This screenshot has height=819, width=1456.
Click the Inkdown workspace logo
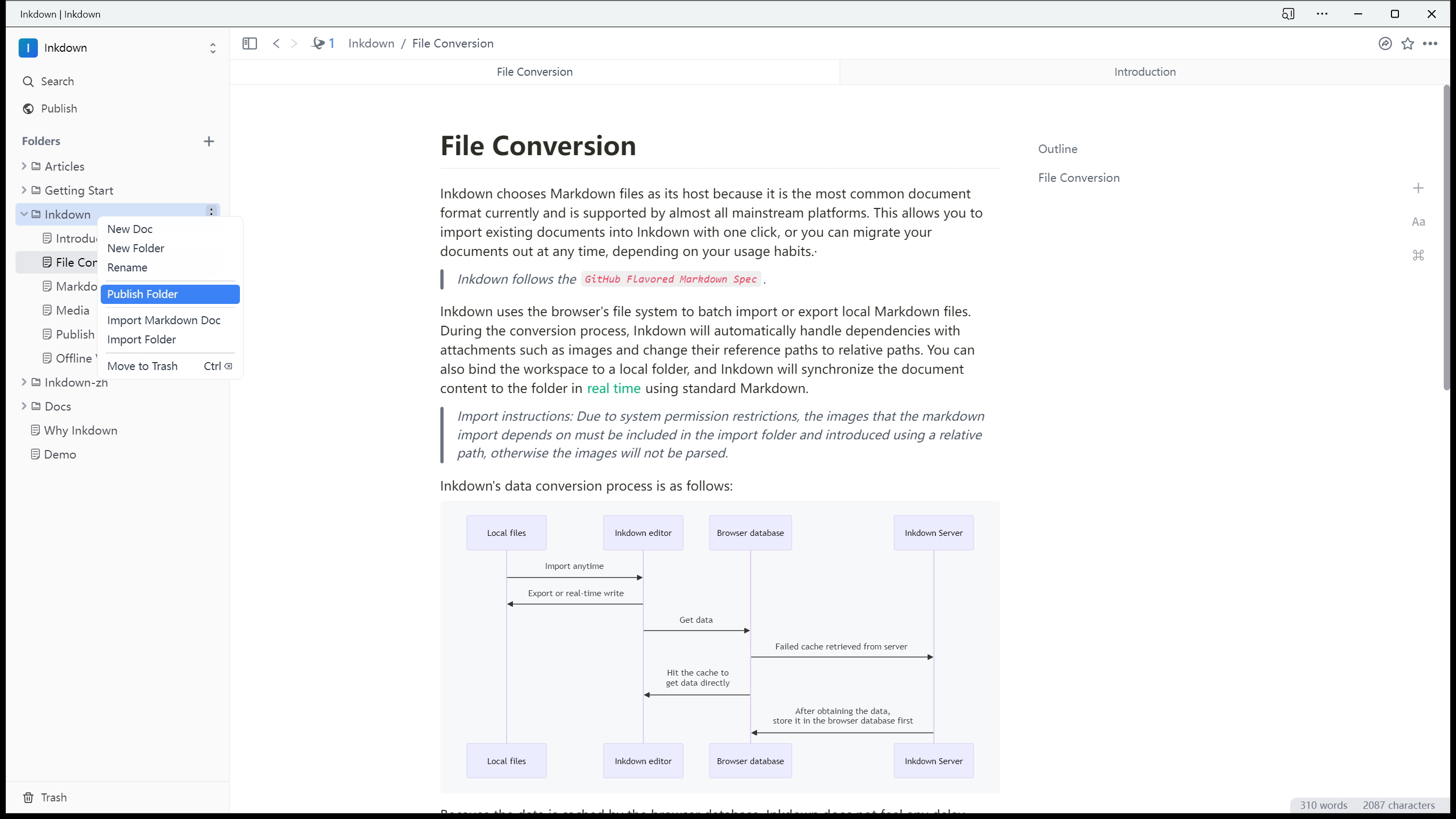coord(28,48)
